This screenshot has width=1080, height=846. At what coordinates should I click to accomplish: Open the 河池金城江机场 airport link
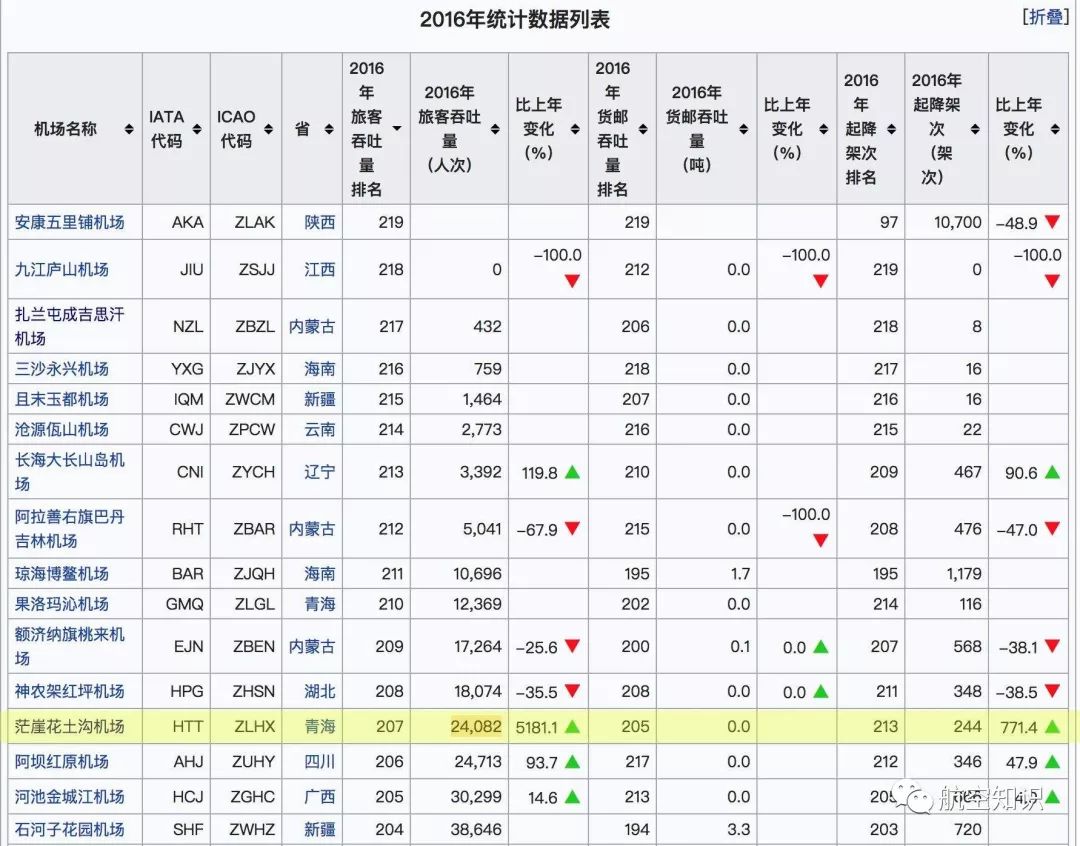(72, 796)
